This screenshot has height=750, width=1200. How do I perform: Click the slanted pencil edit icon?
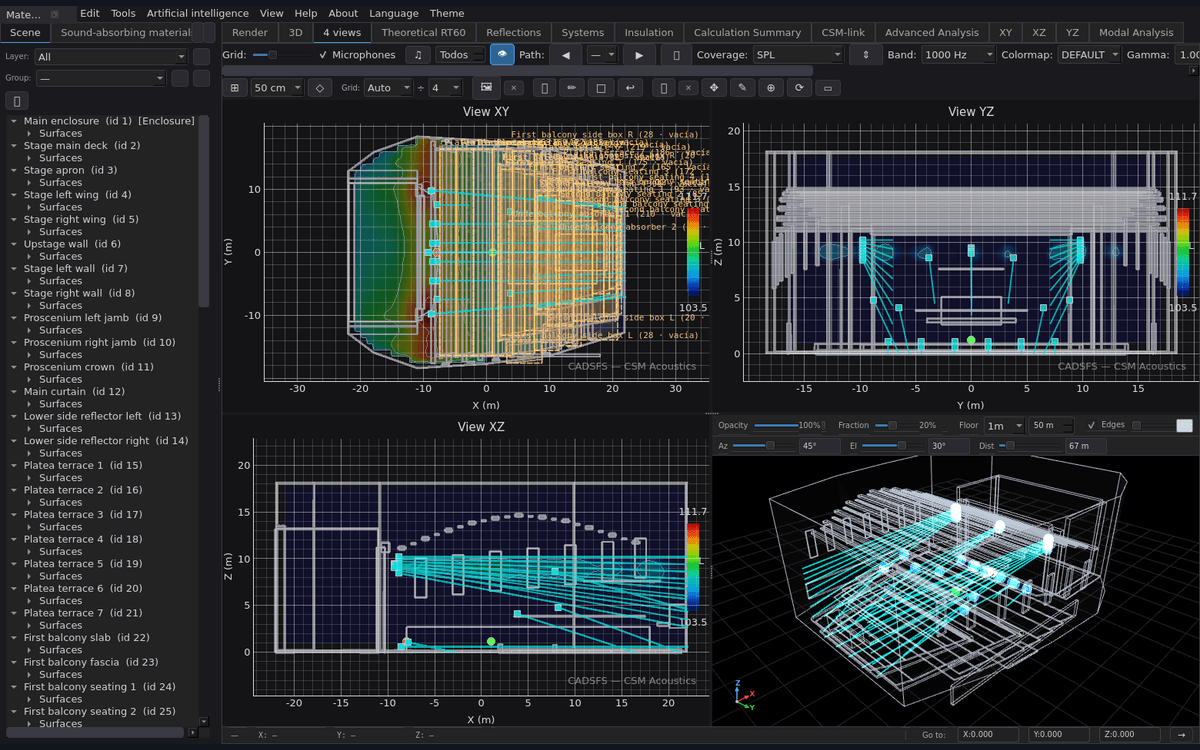point(742,88)
